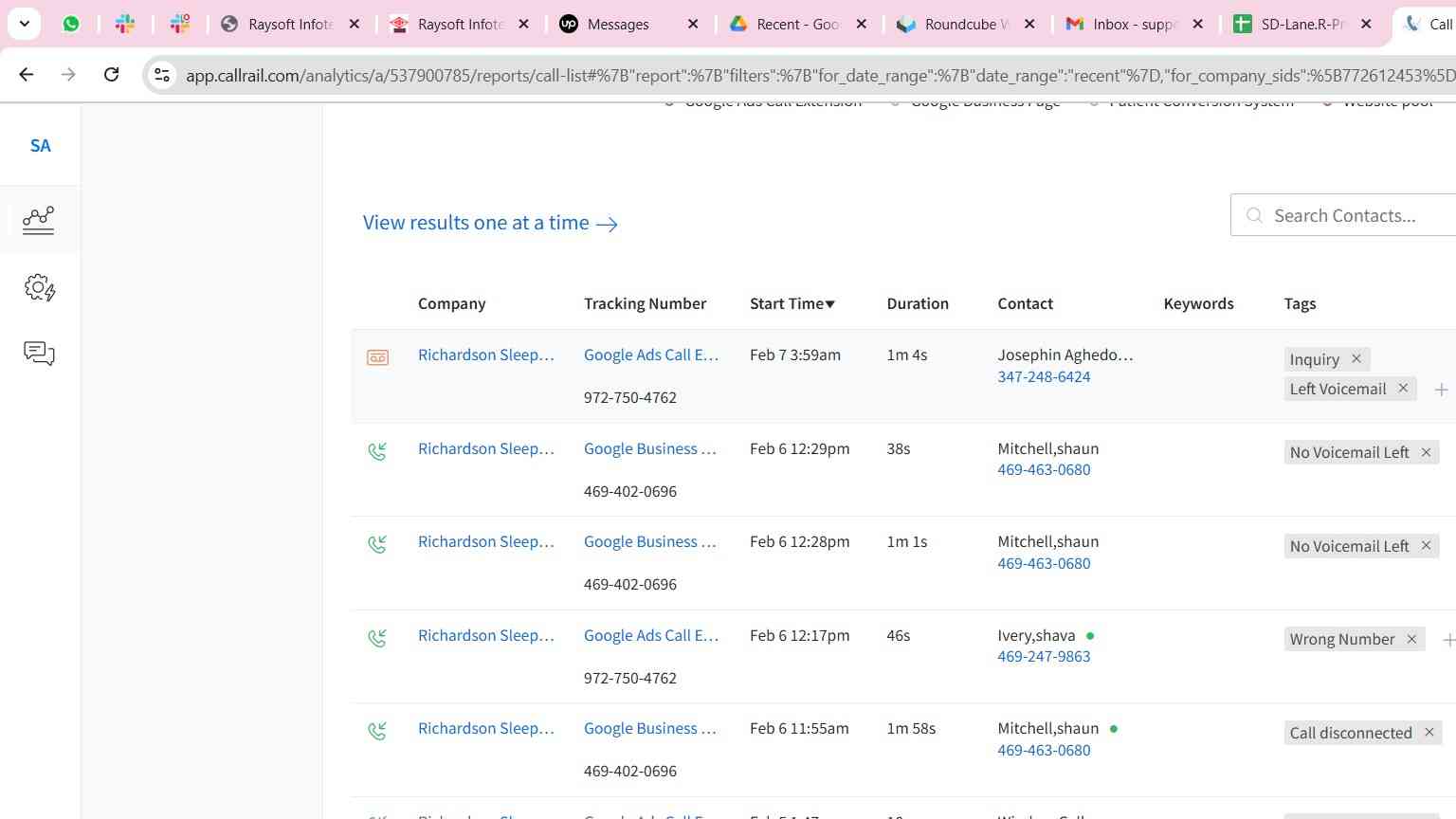Open Richardson Sleep company for 11:55am call
This screenshot has width=1456, height=819.
[x=486, y=728]
